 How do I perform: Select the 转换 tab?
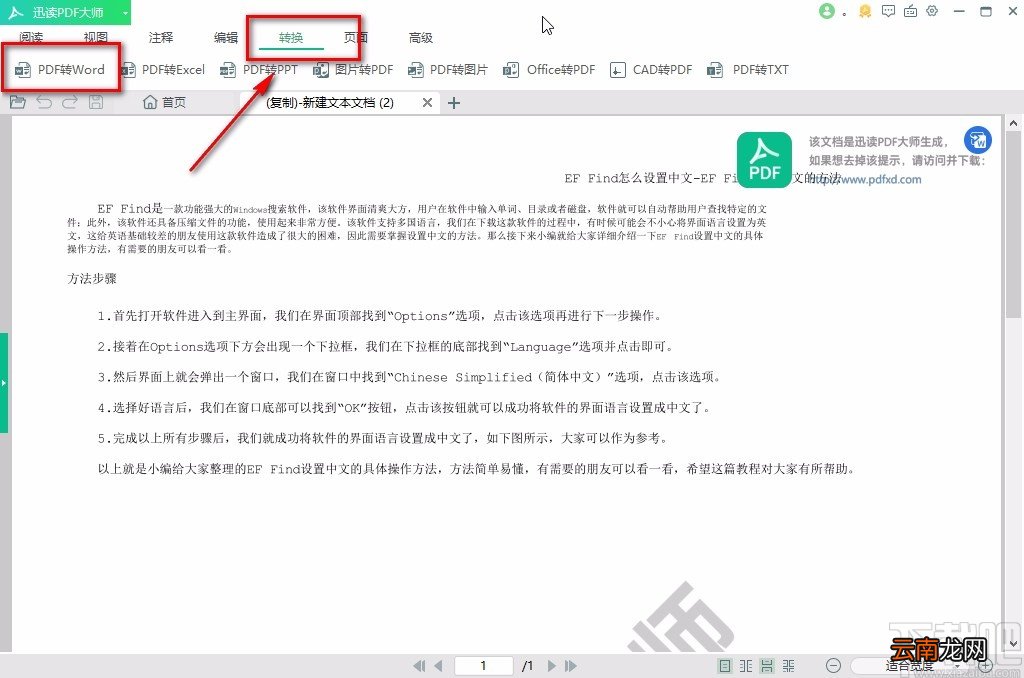click(x=291, y=38)
